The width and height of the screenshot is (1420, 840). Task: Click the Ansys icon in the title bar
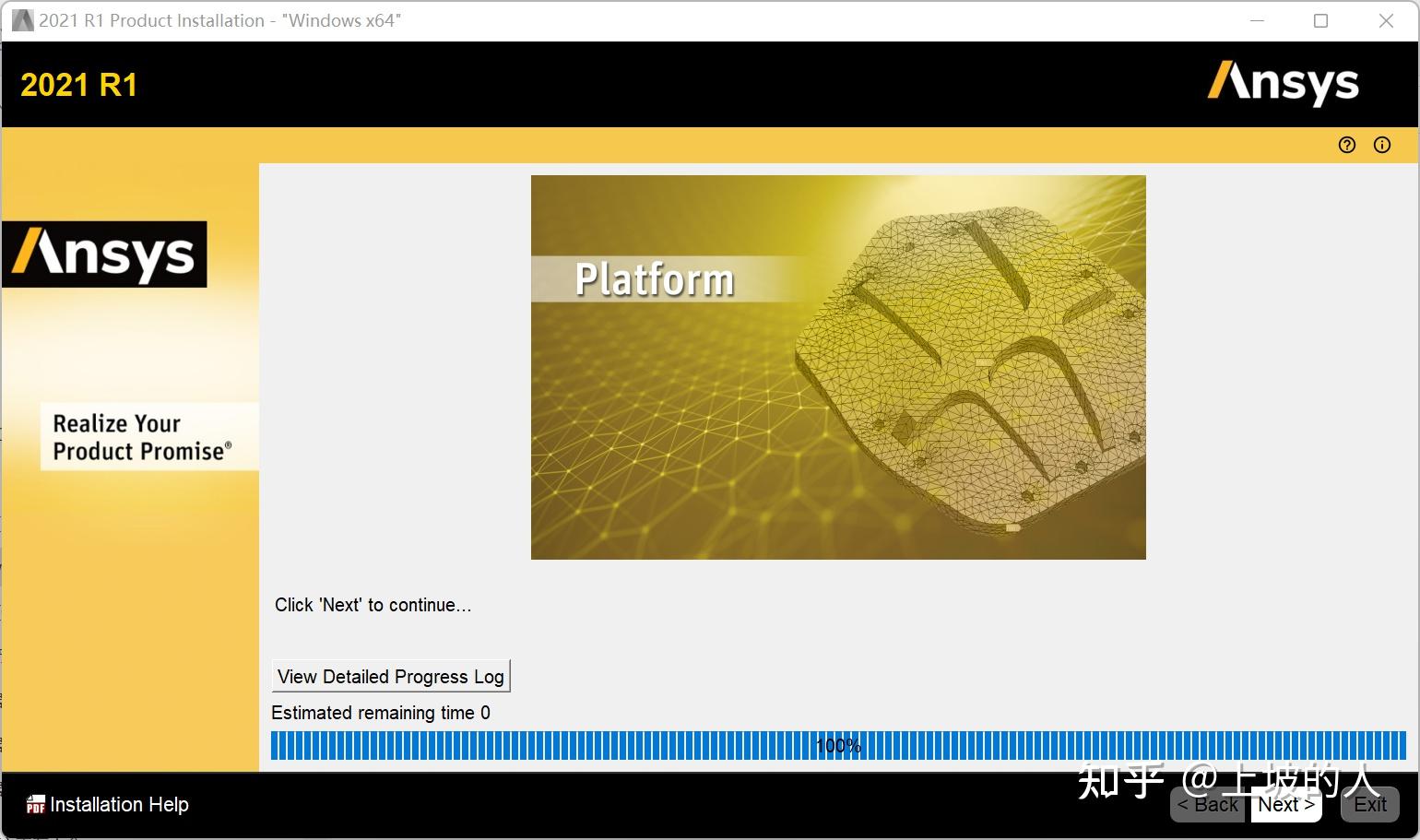(23, 20)
